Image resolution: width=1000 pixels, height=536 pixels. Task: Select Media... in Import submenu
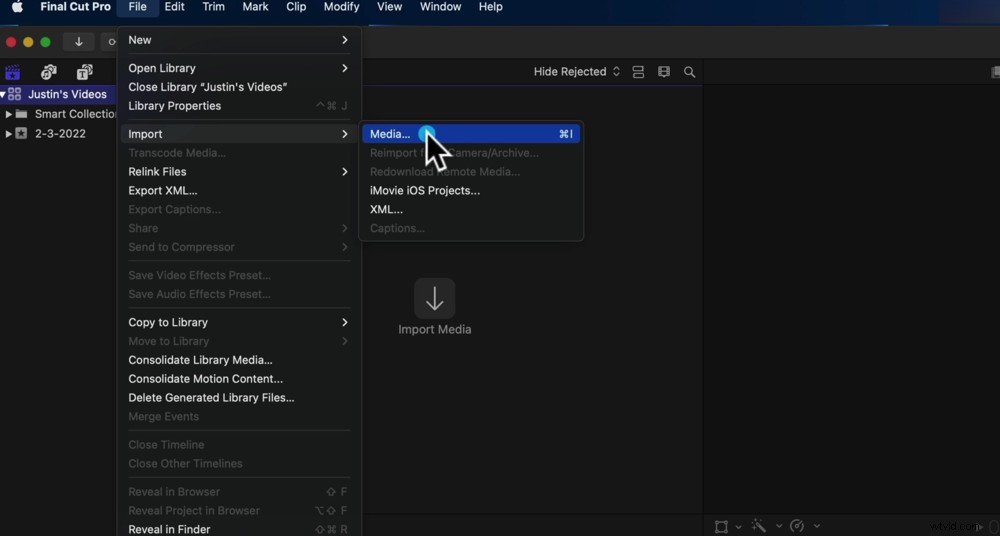tap(471, 134)
